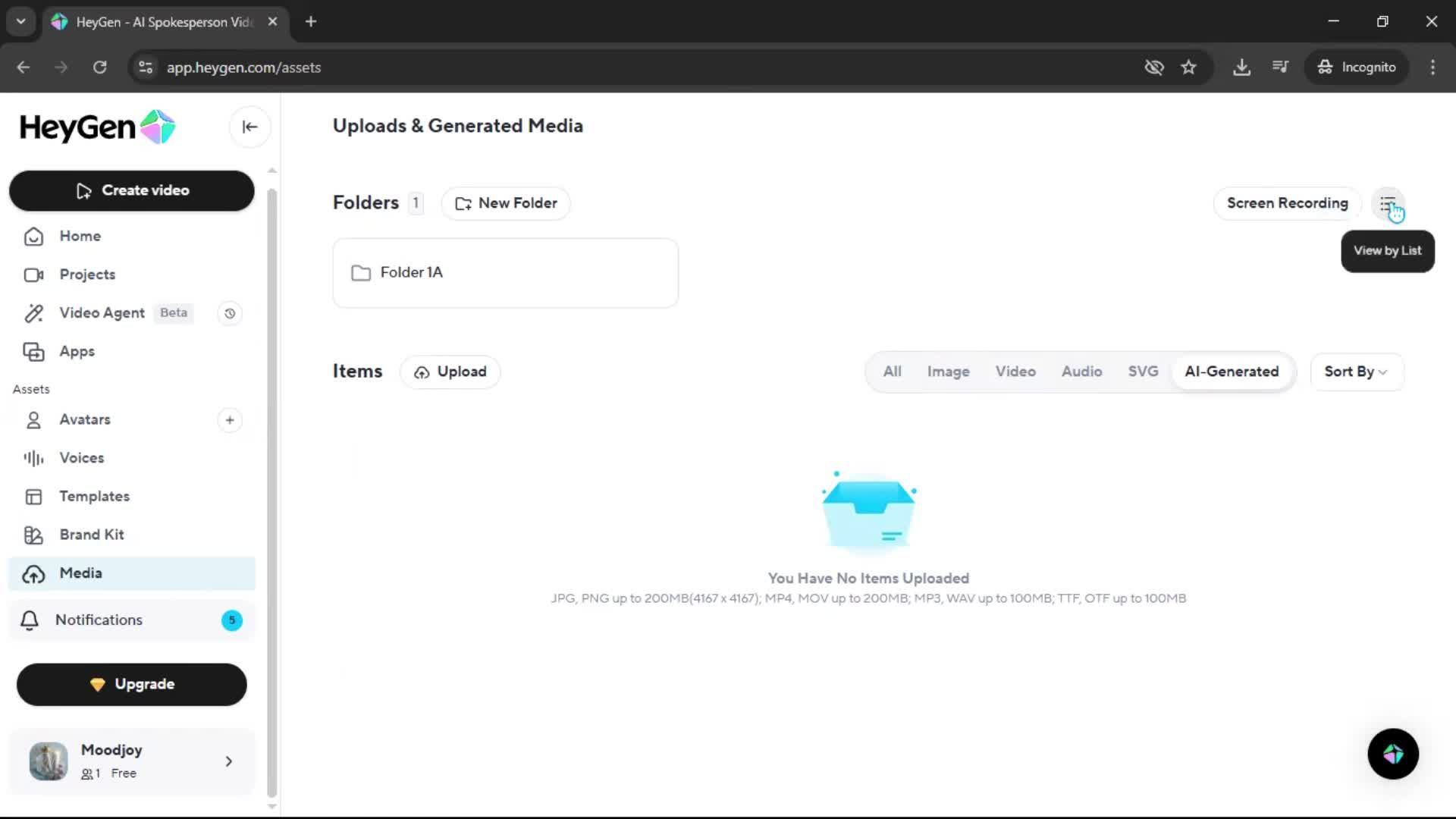Show only Audio items
The height and width of the screenshot is (819, 1456).
pos(1081,372)
